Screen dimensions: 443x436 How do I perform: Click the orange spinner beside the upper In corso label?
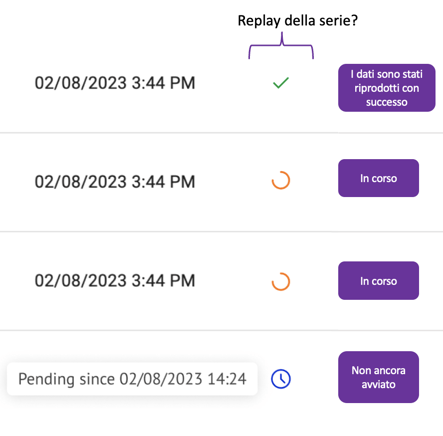coord(281,180)
